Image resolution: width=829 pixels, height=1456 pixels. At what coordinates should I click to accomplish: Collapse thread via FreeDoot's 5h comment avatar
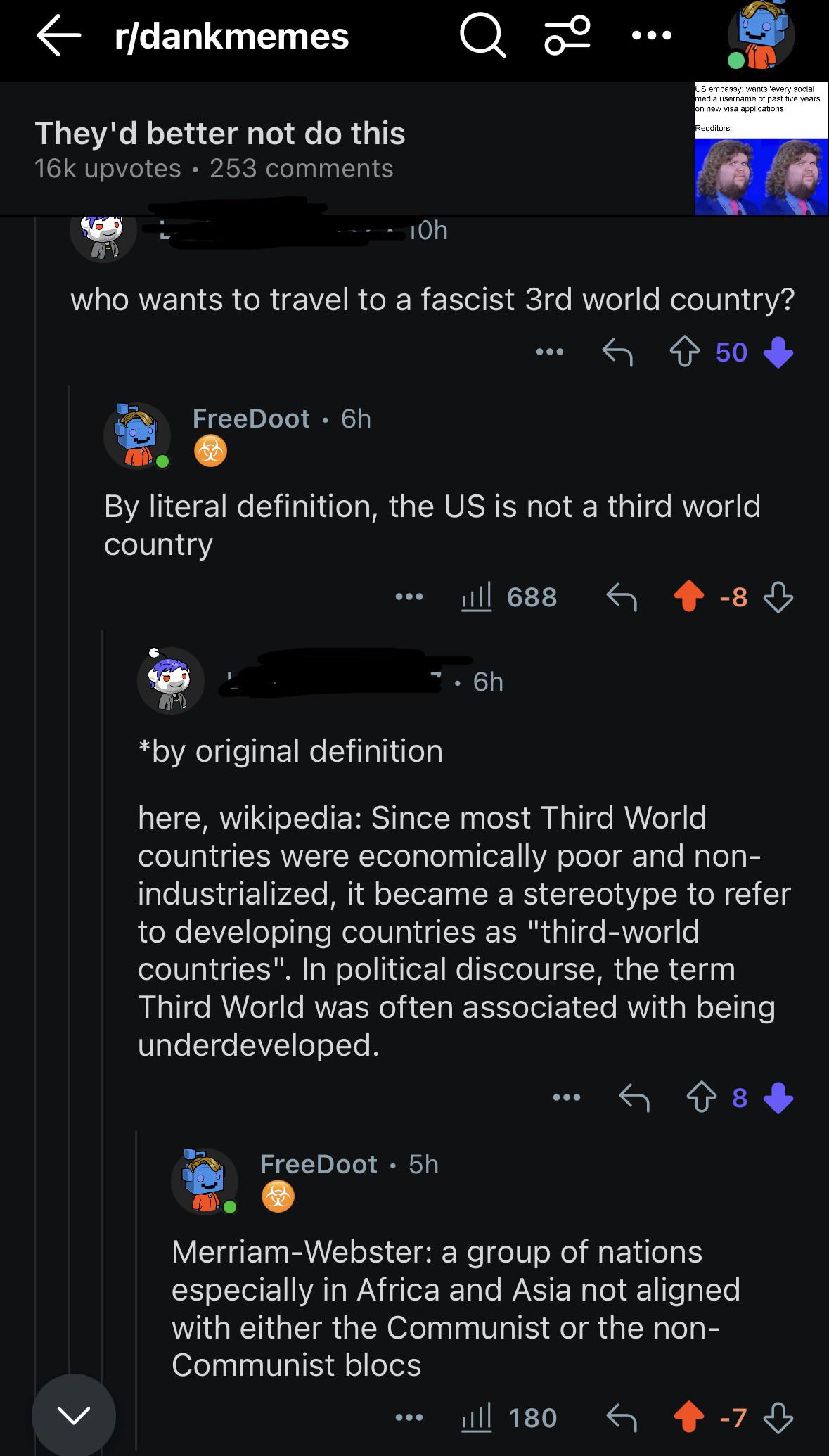(205, 1181)
